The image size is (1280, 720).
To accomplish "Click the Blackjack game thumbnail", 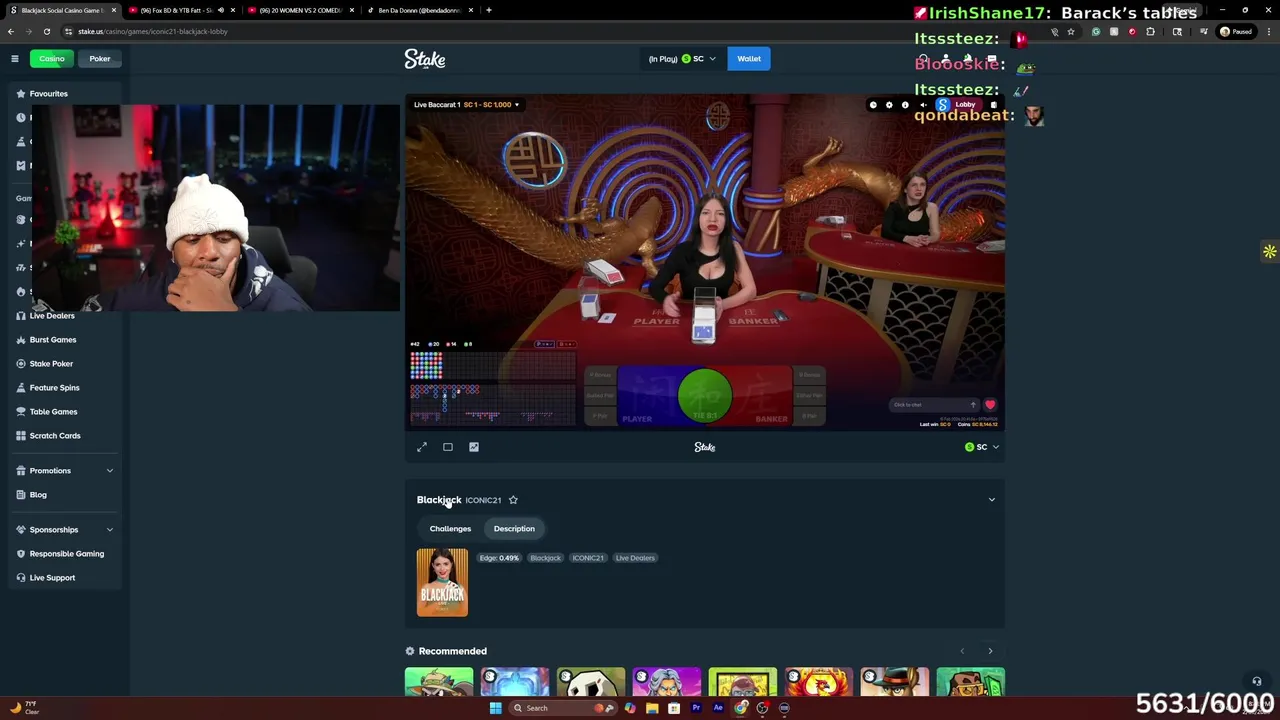I will click(442, 583).
